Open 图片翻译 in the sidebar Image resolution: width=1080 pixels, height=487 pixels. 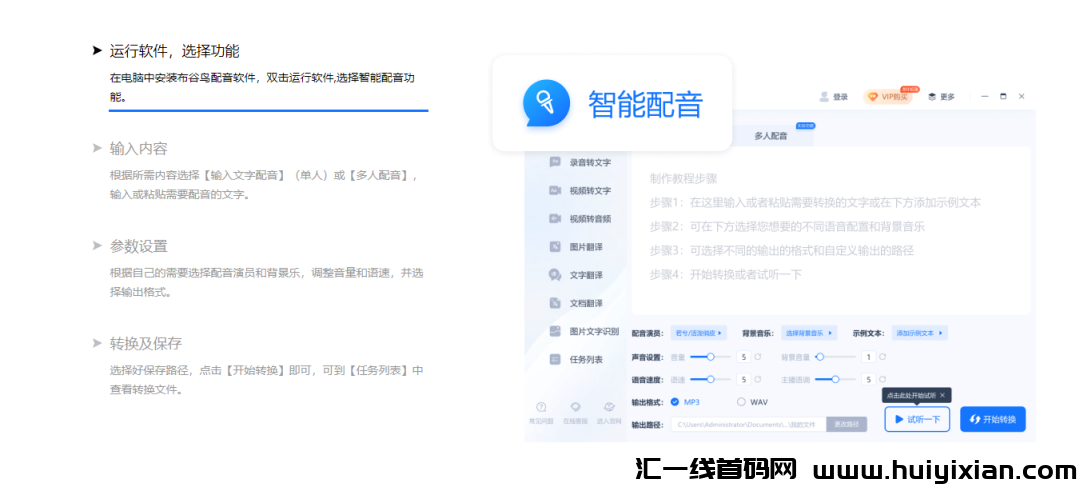(575, 247)
